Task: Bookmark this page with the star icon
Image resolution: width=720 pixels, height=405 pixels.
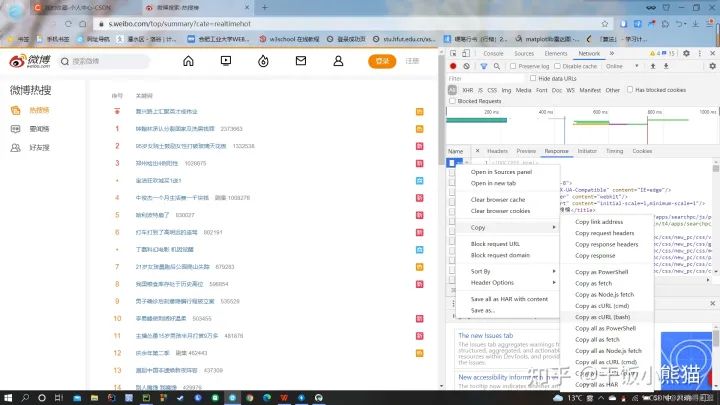Action: [x=605, y=24]
